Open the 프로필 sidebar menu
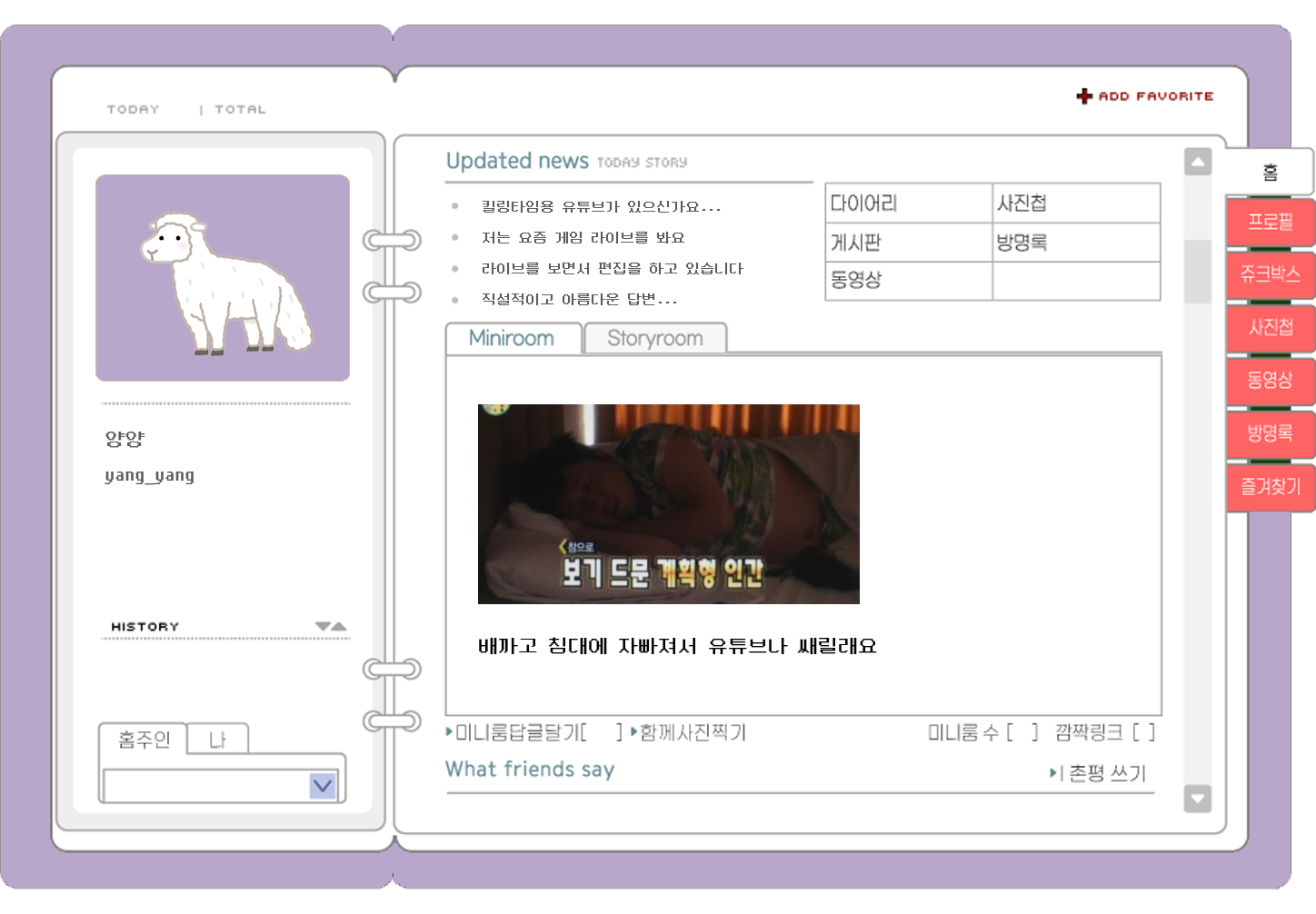1316x914 pixels. click(1270, 223)
